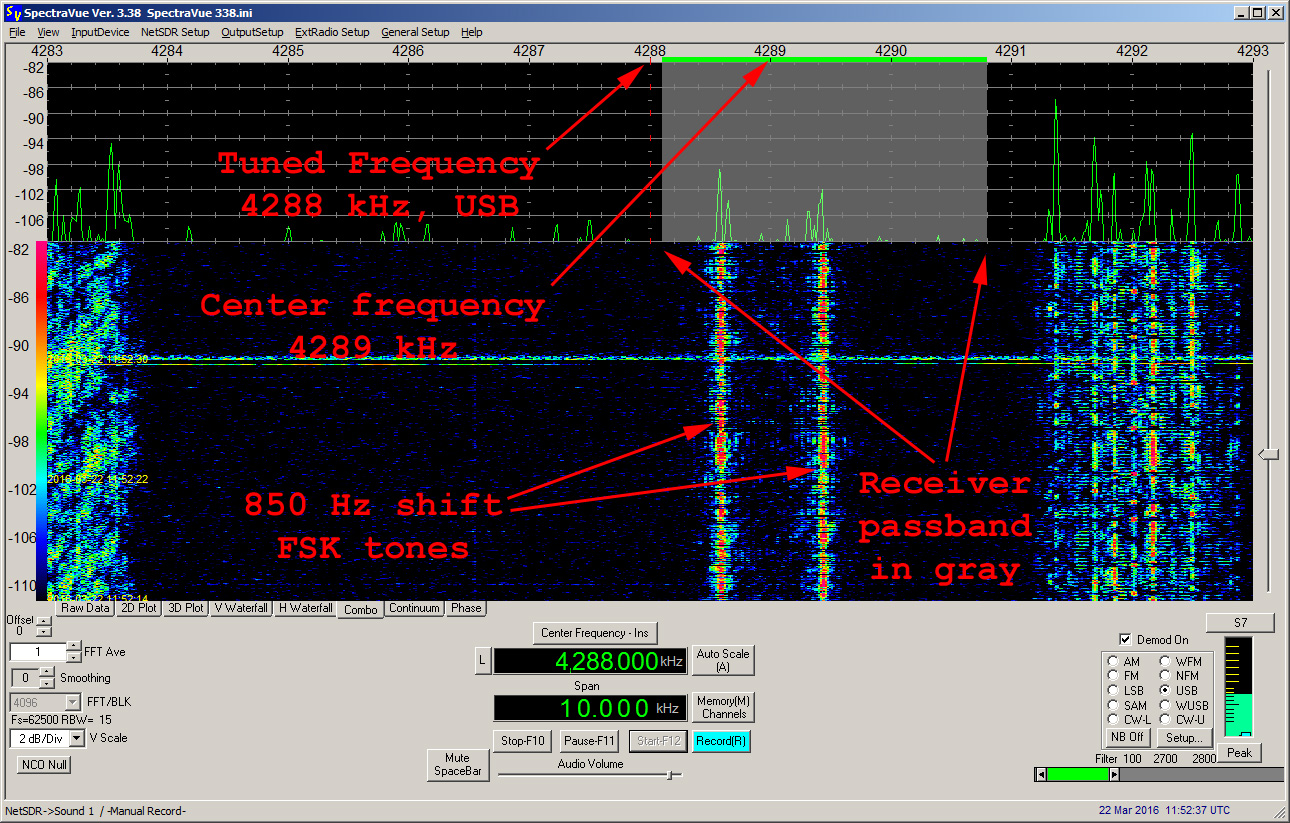Toggle the NB Off noise blanker button

coord(1127,737)
